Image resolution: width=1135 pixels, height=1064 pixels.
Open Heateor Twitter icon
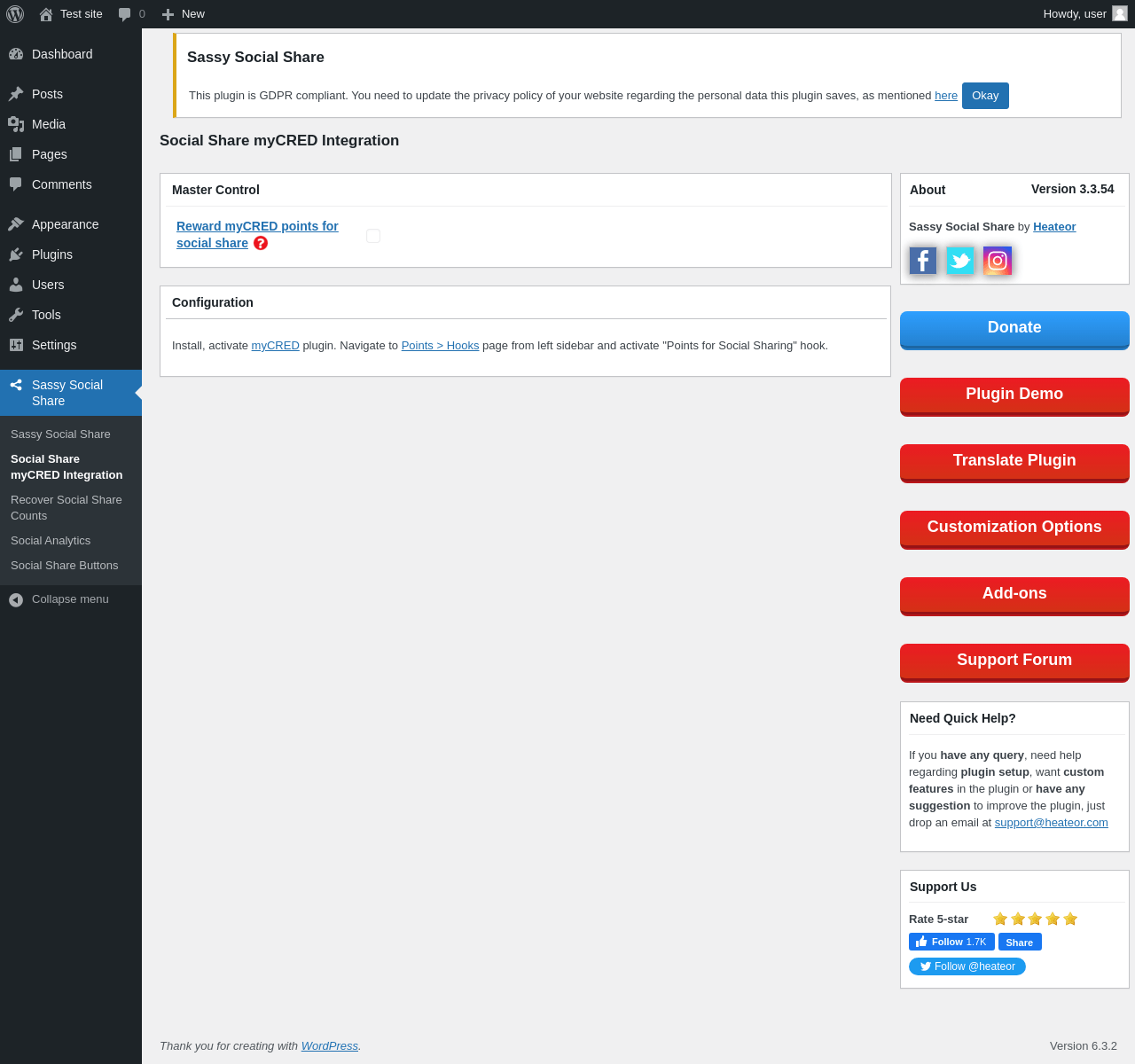click(960, 261)
